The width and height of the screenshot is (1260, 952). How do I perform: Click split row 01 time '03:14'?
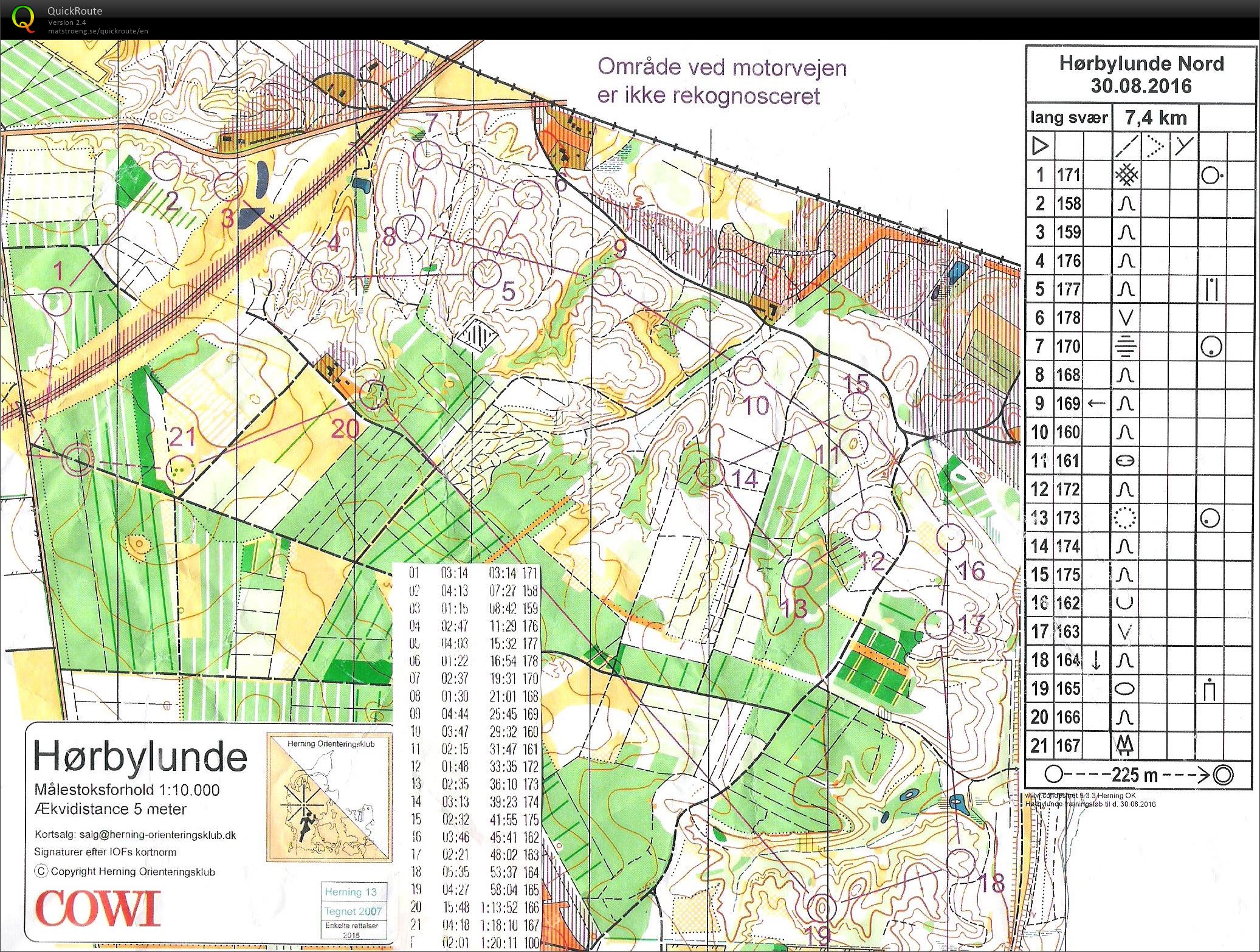click(x=455, y=573)
